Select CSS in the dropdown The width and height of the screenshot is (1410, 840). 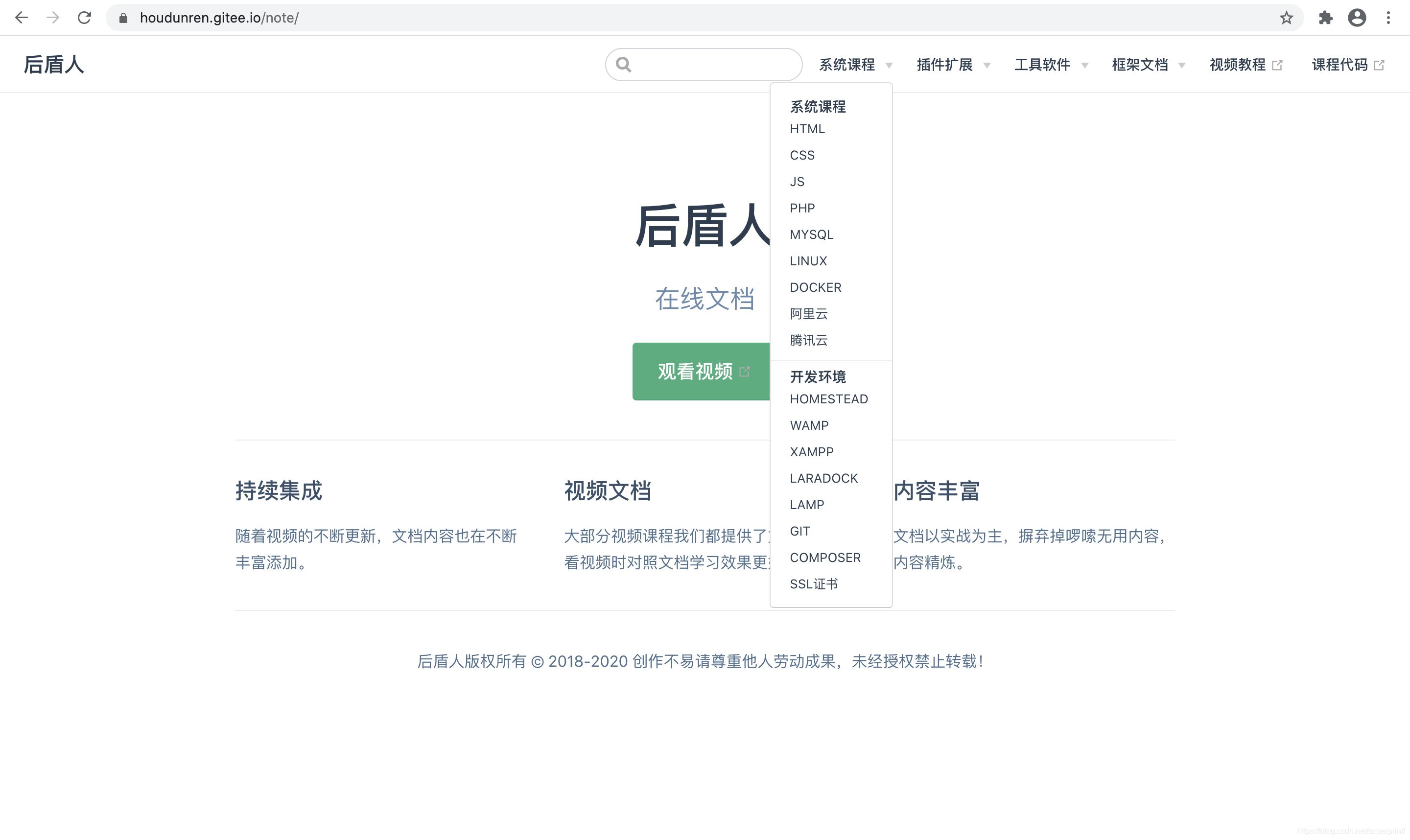(802, 155)
